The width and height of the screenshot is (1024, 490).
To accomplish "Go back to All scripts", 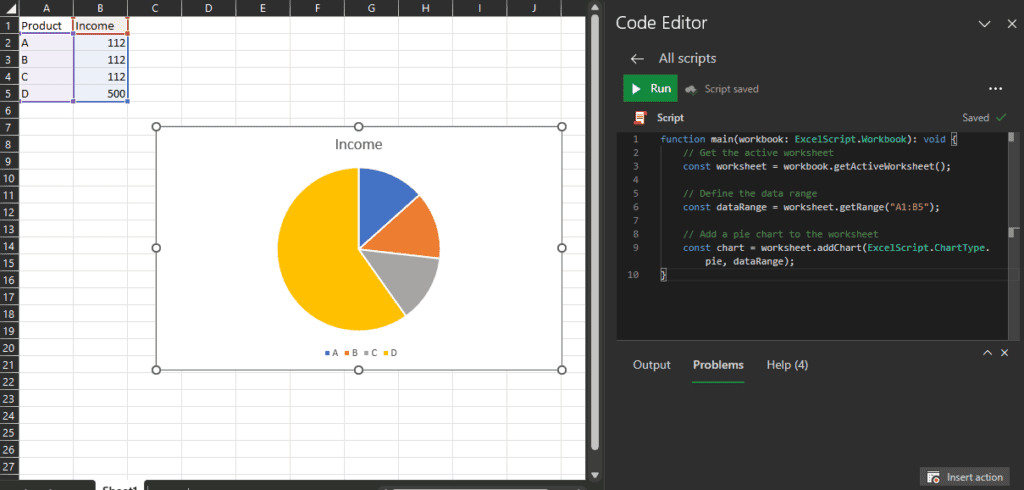I will [637, 59].
